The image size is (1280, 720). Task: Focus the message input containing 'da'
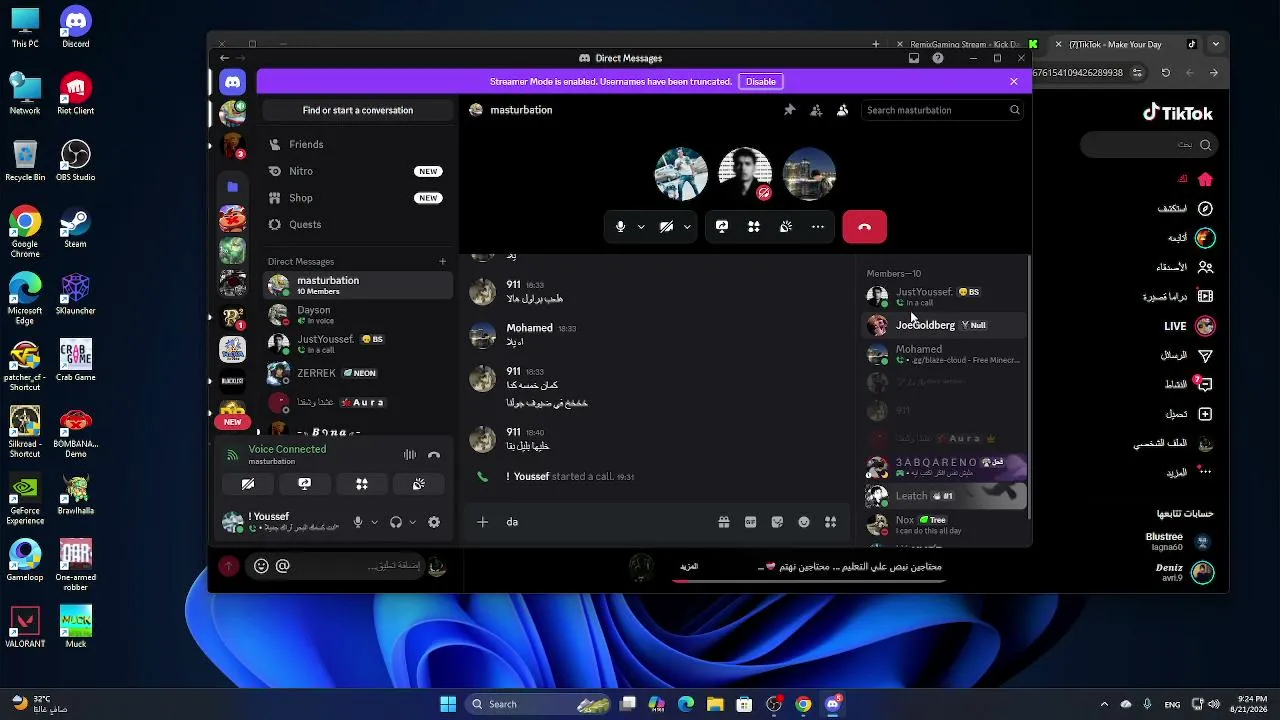click(x=605, y=522)
